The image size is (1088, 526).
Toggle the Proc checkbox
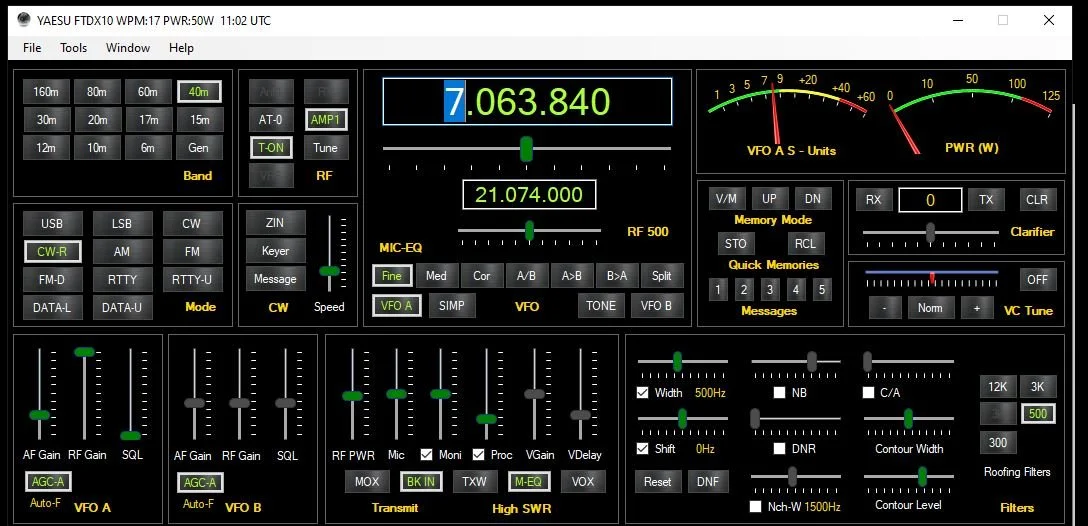click(479, 455)
